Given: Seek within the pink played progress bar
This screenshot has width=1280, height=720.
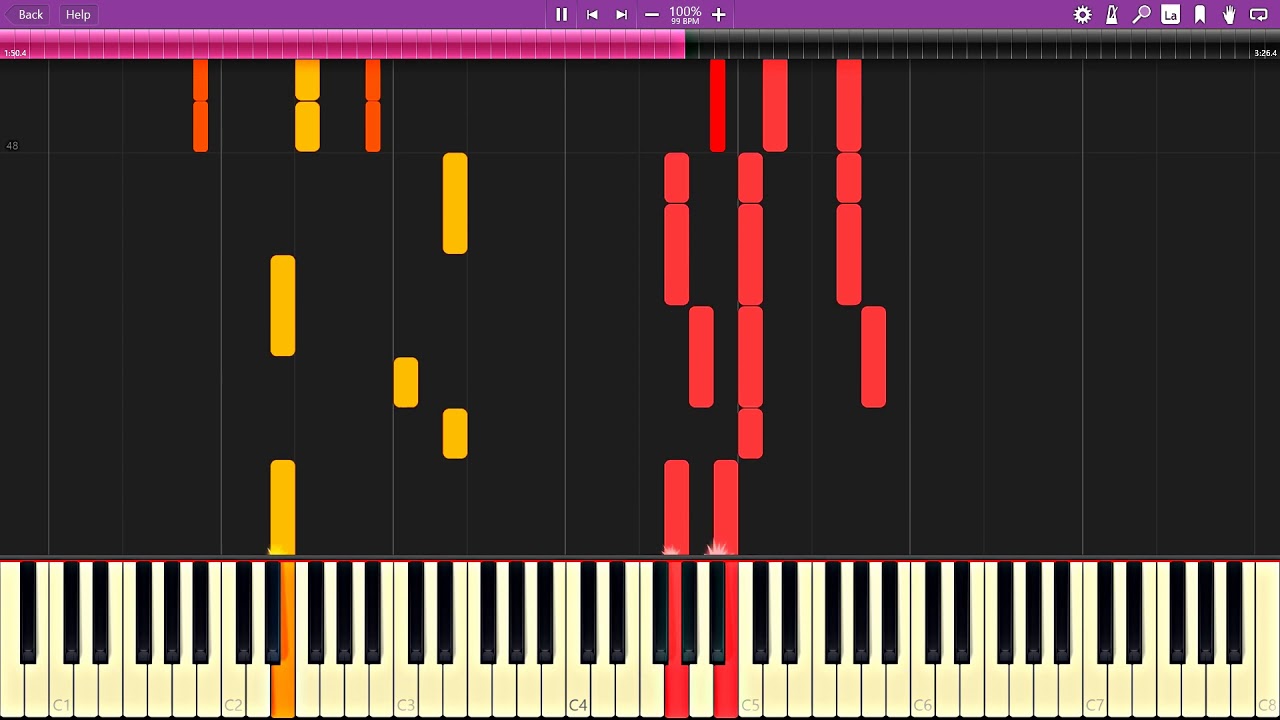Looking at the screenshot, I should click(342, 44).
